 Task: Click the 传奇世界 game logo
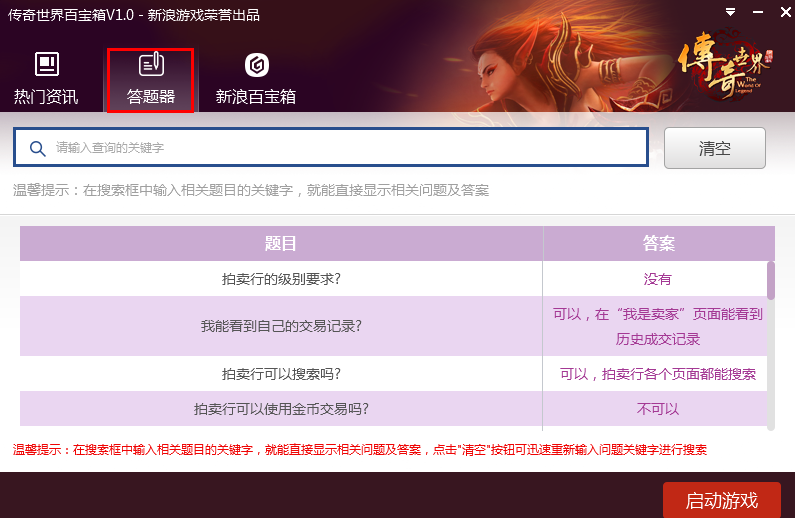[x=725, y=64]
